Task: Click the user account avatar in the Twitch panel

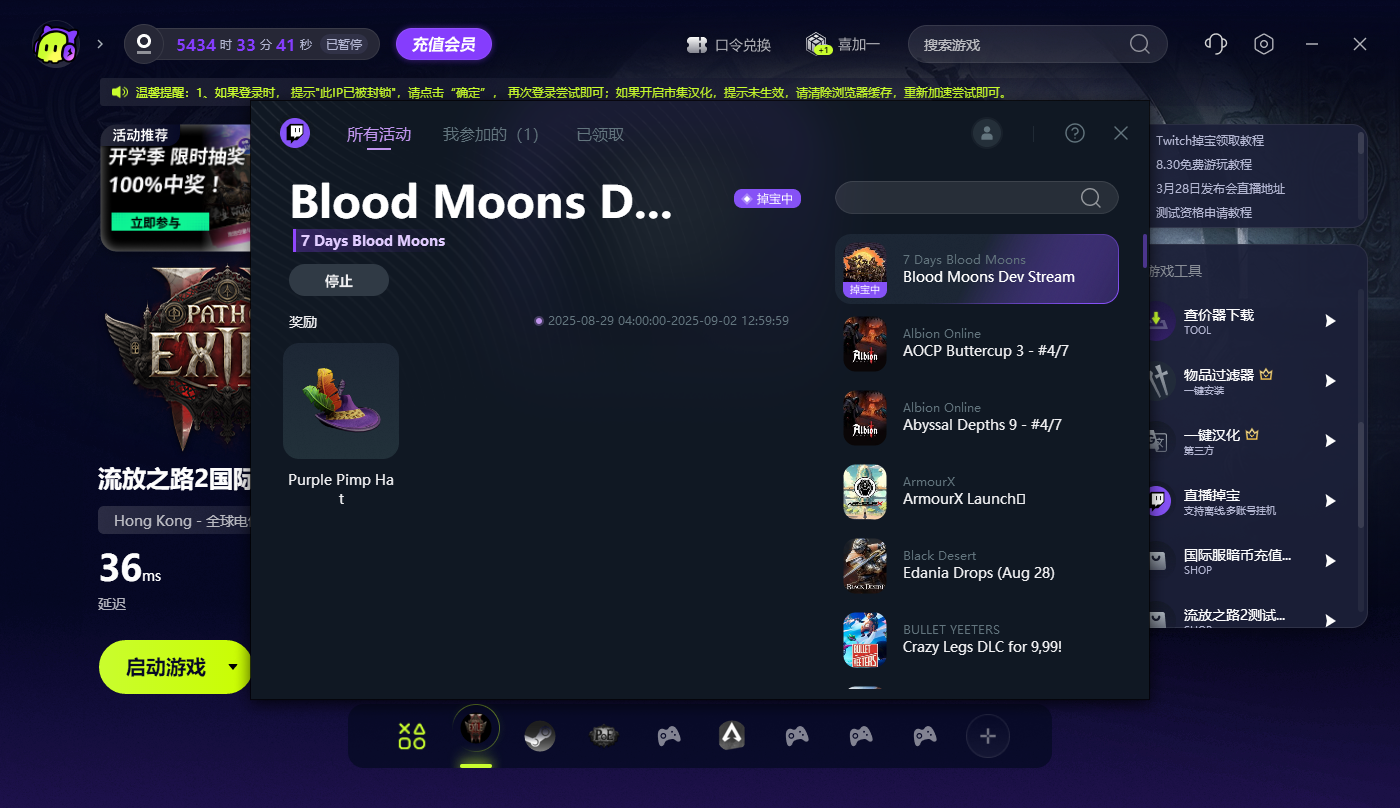Action: click(987, 133)
